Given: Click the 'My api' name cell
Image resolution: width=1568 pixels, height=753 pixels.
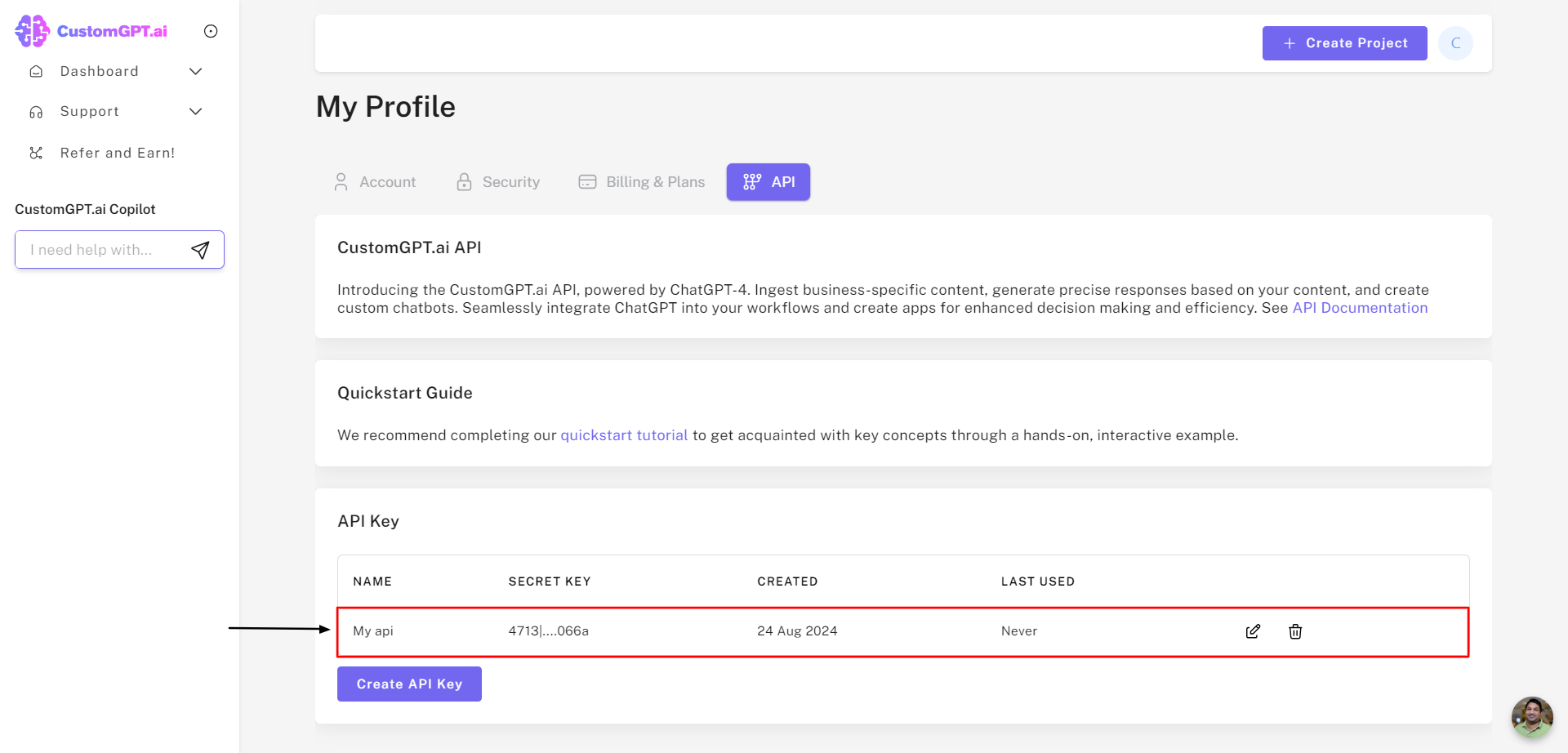Looking at the screenshot, I should (x=373, y=631).
